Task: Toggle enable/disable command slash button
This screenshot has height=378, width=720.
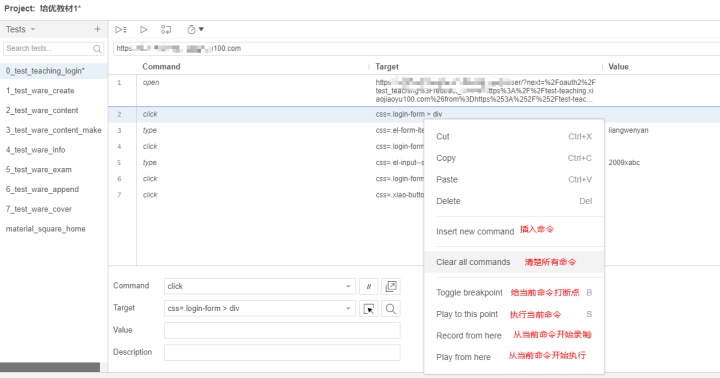Action: tap(369, 286)
